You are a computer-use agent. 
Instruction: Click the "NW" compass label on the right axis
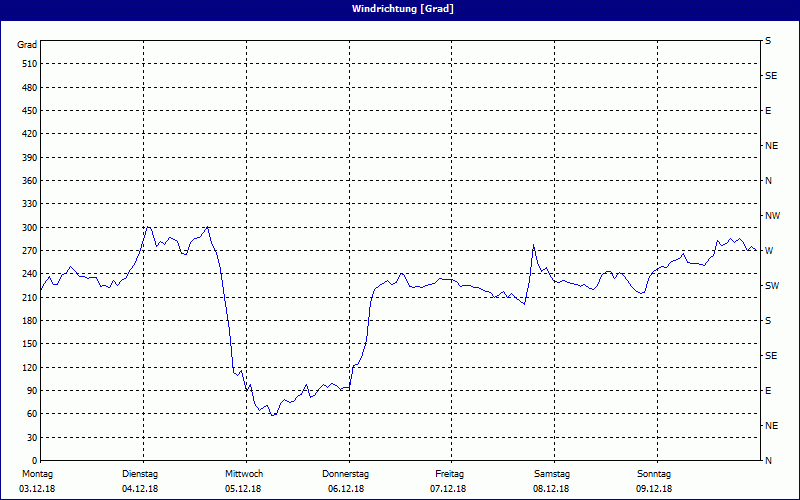point(772,216)
